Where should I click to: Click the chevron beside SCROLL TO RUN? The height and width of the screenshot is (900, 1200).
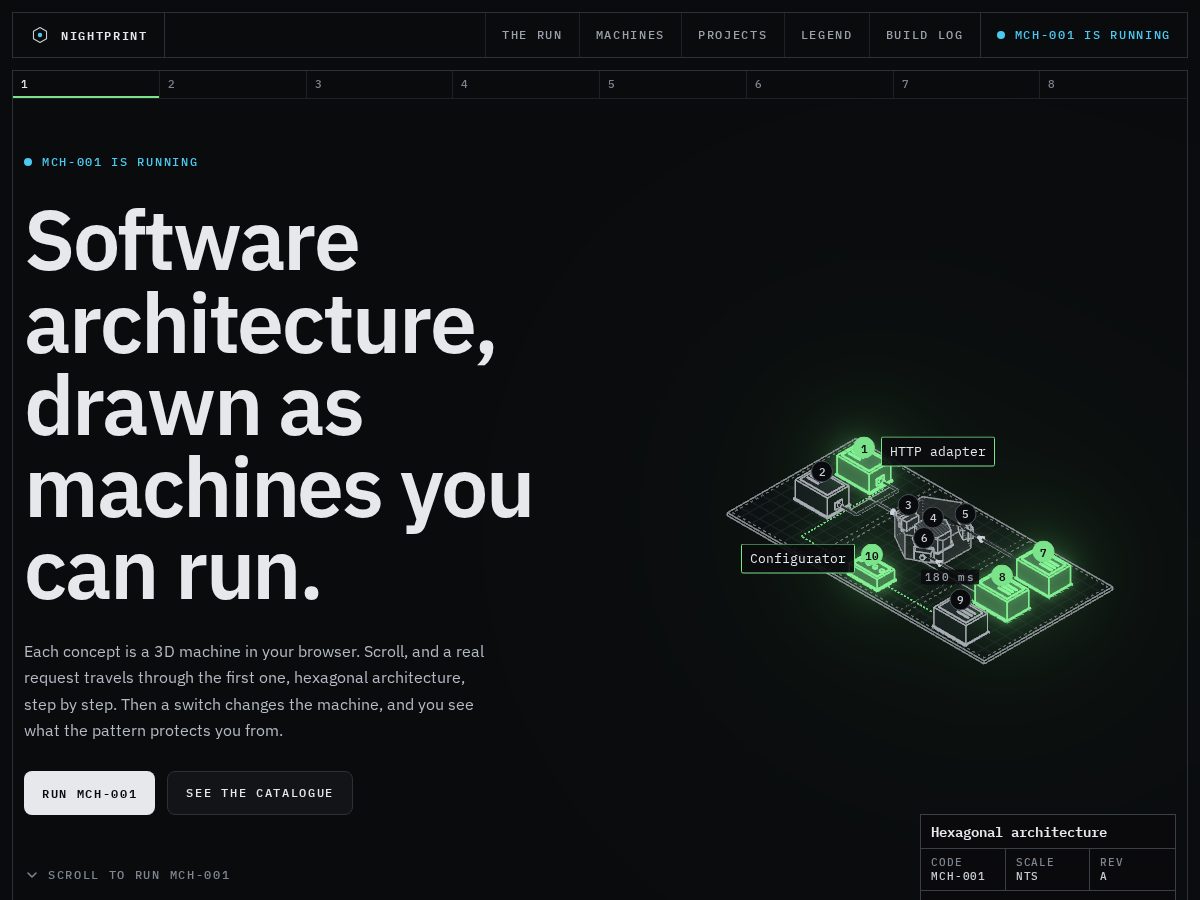click(x=32, y=875)
